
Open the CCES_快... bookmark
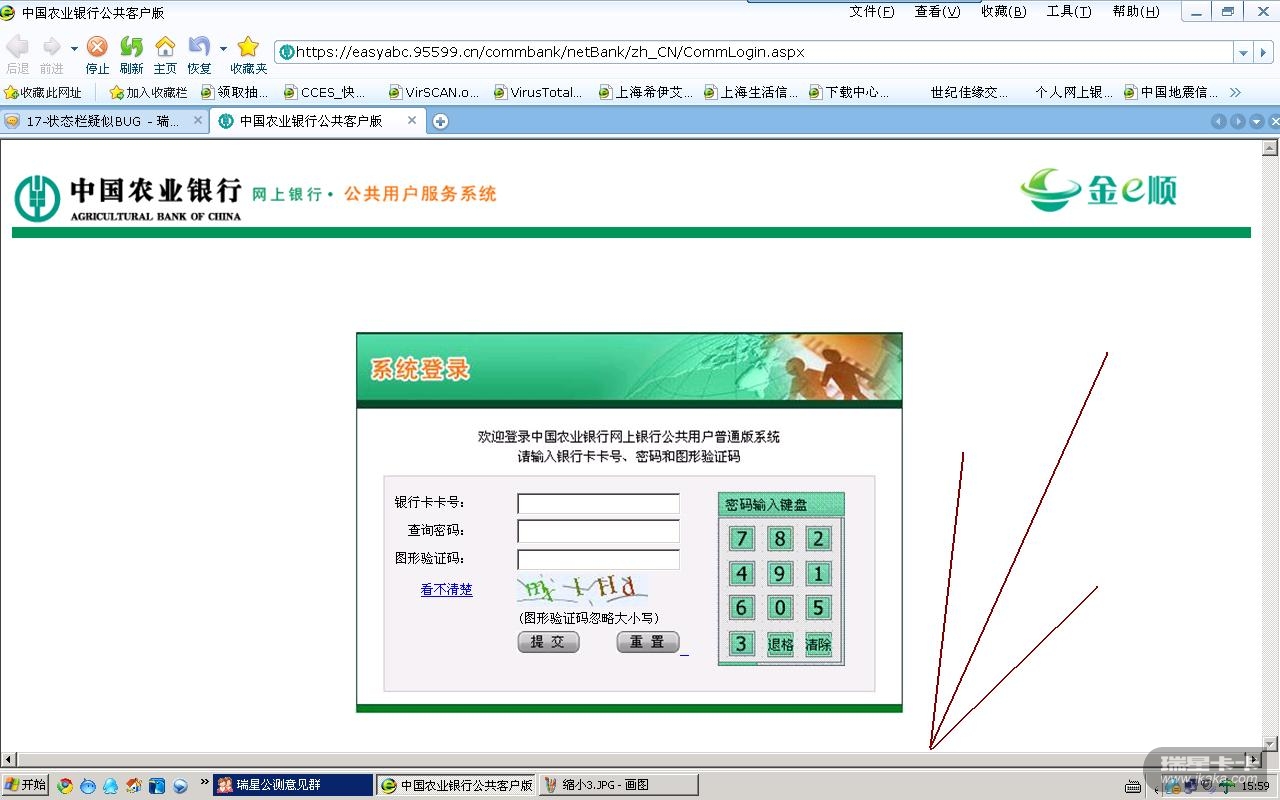325,92
